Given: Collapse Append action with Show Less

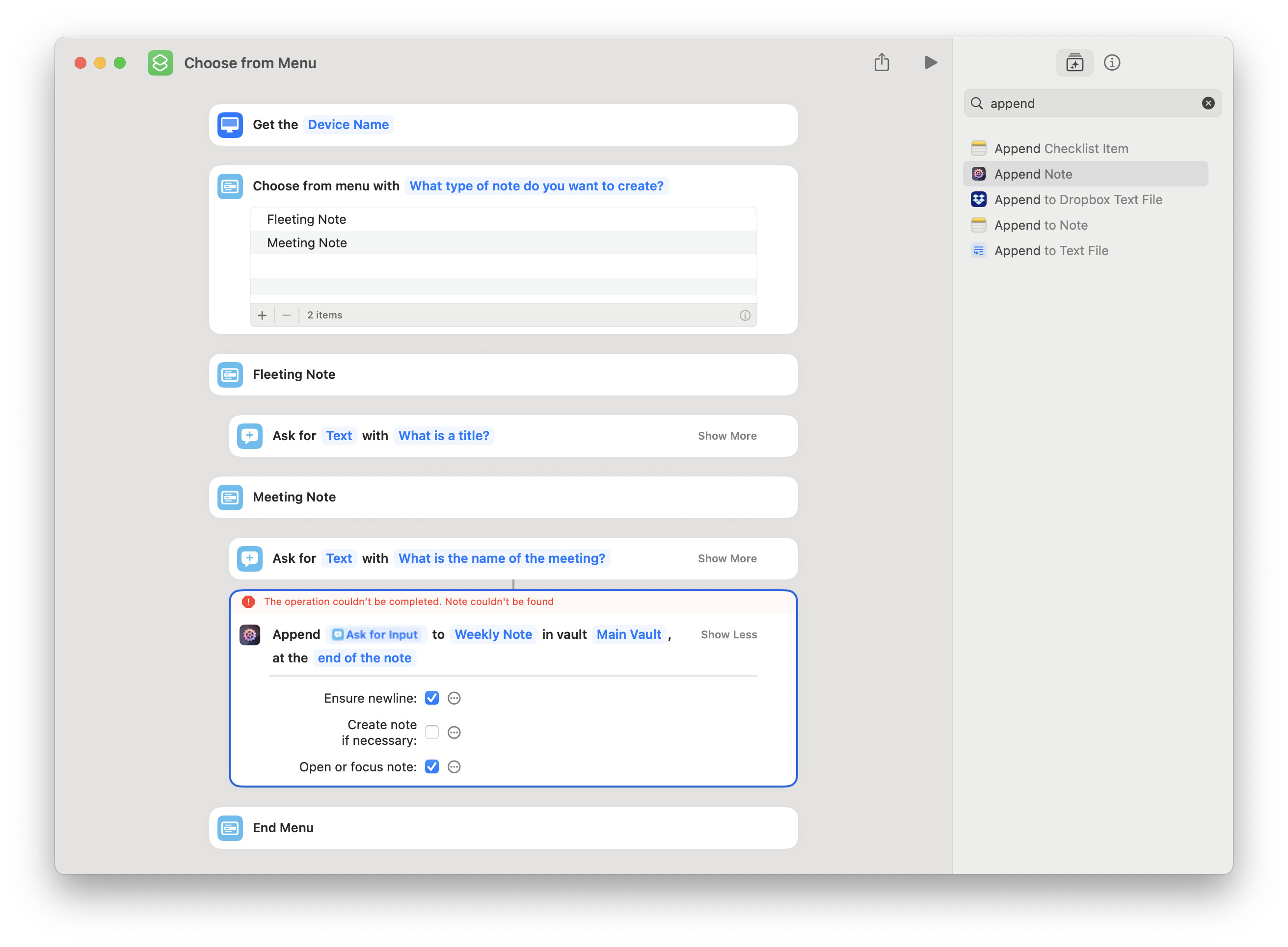Looking at the screenshot, I should [728, 634].
